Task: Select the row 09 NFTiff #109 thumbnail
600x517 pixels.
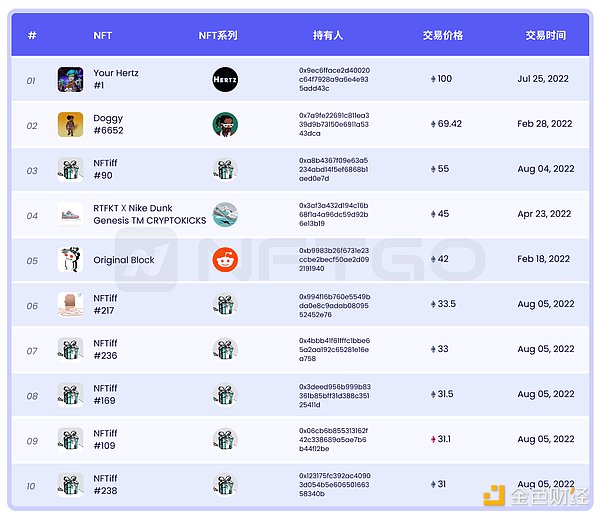Action: click(70, 439)
